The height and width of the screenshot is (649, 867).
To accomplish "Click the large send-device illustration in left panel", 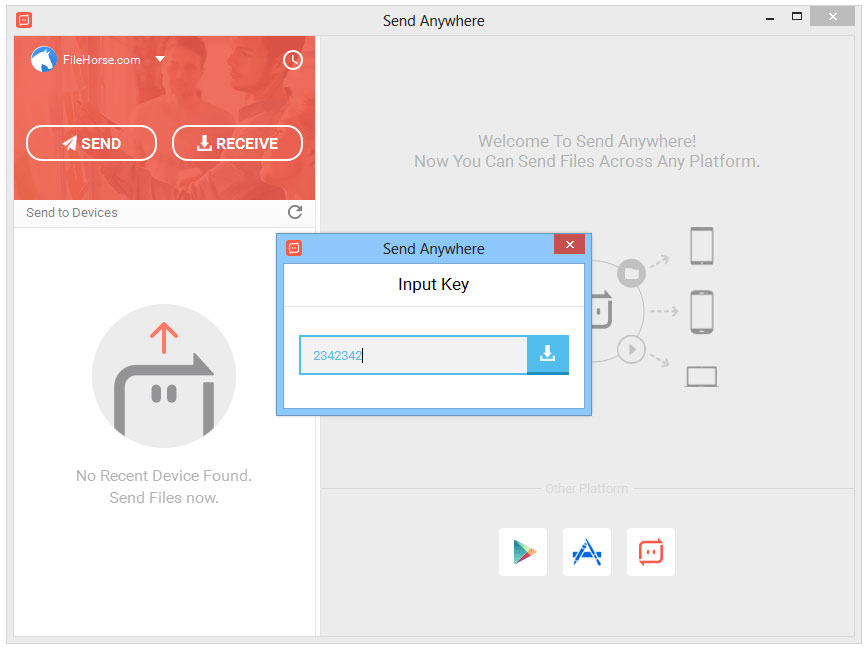I will tap(164, 375).
